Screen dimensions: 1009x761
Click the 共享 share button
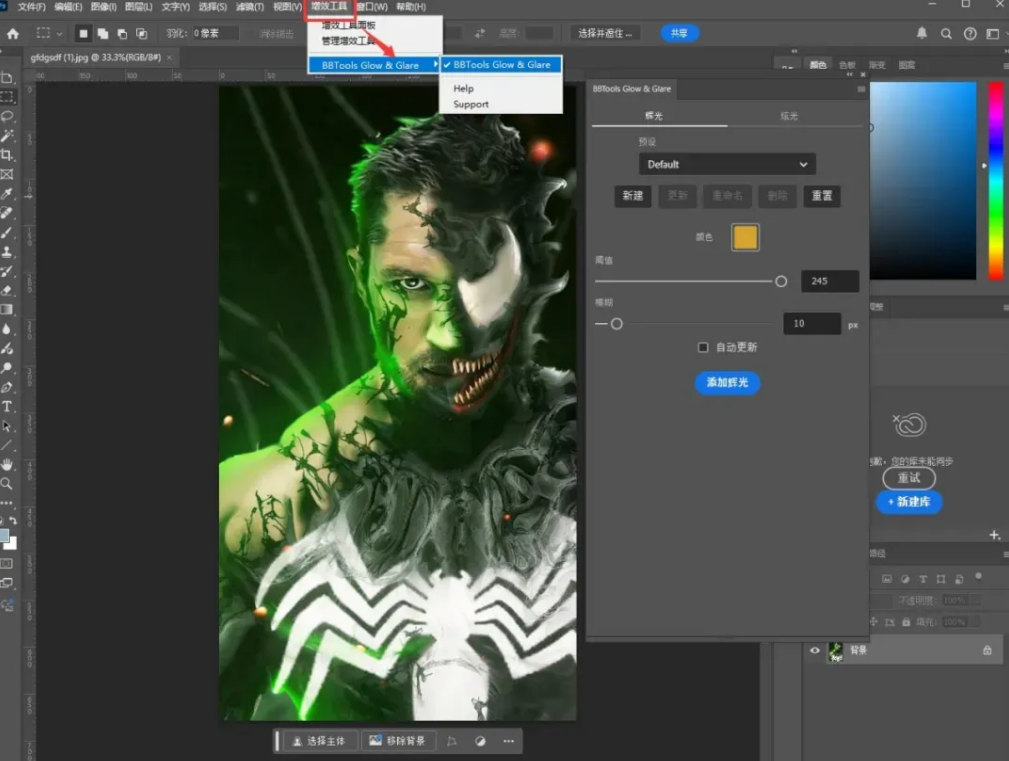pos(680,33)
